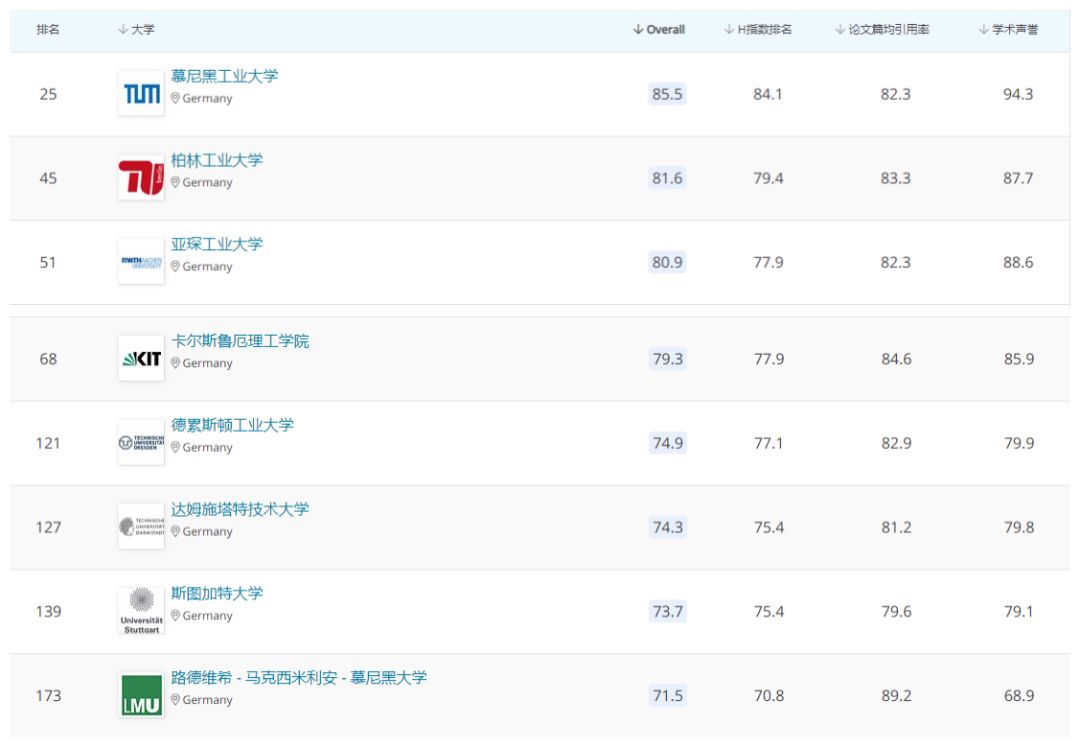Click rank number 127
Screen dimensions: 1080x747
tap(48, 527)
